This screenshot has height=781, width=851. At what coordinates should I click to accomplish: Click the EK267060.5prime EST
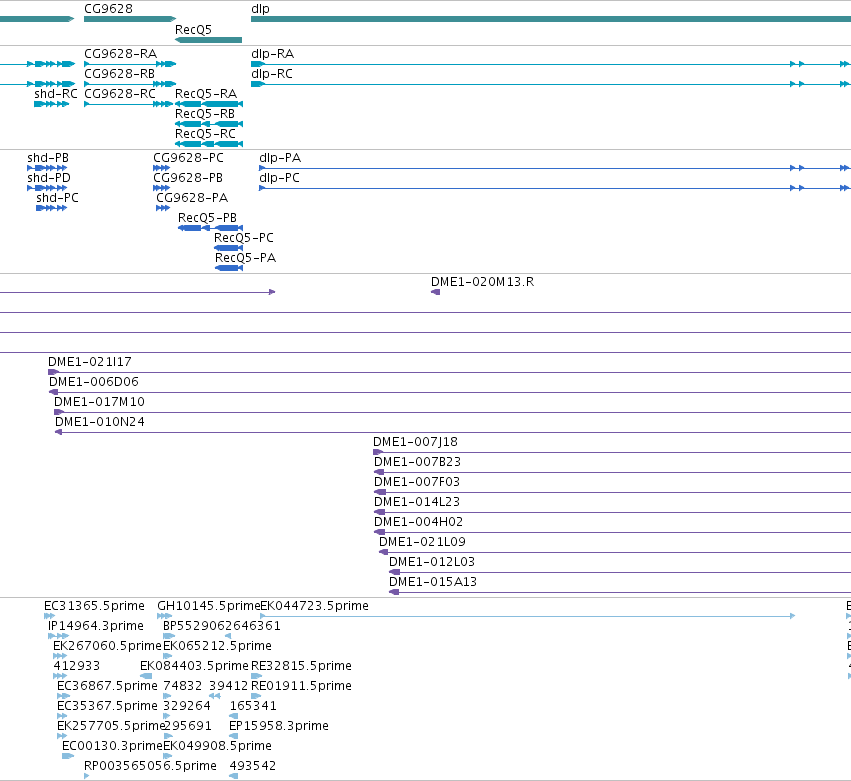(x=60, y=656)
